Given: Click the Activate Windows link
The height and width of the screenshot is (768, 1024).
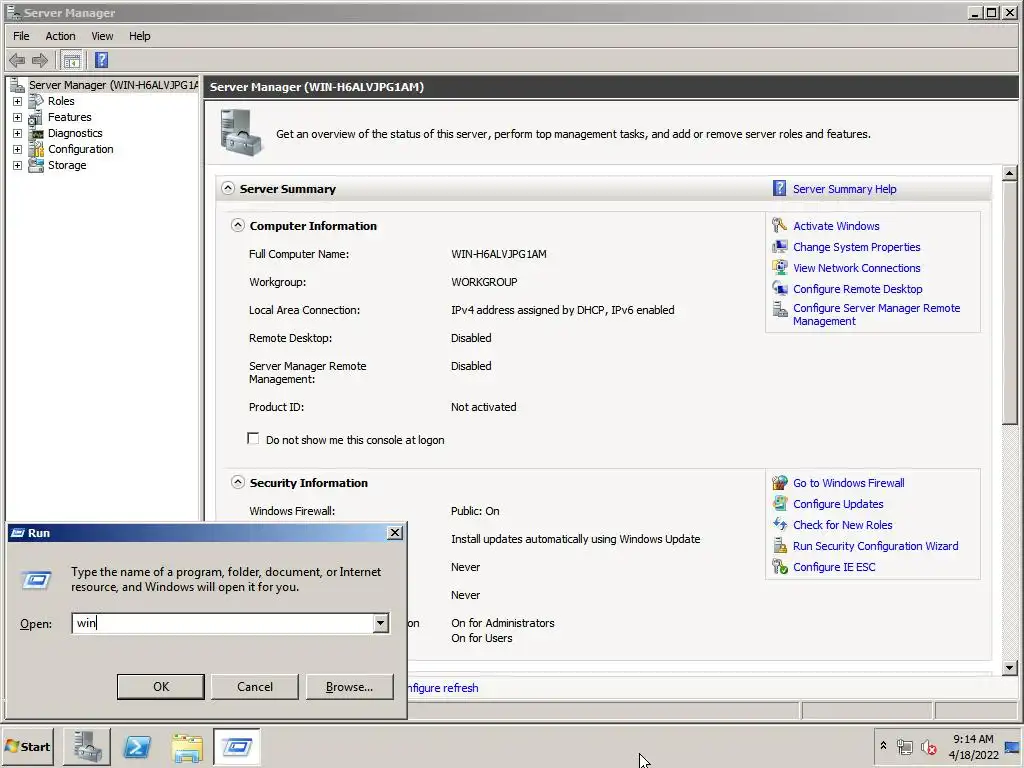Looking at the screenshot, I should (836, 226).
